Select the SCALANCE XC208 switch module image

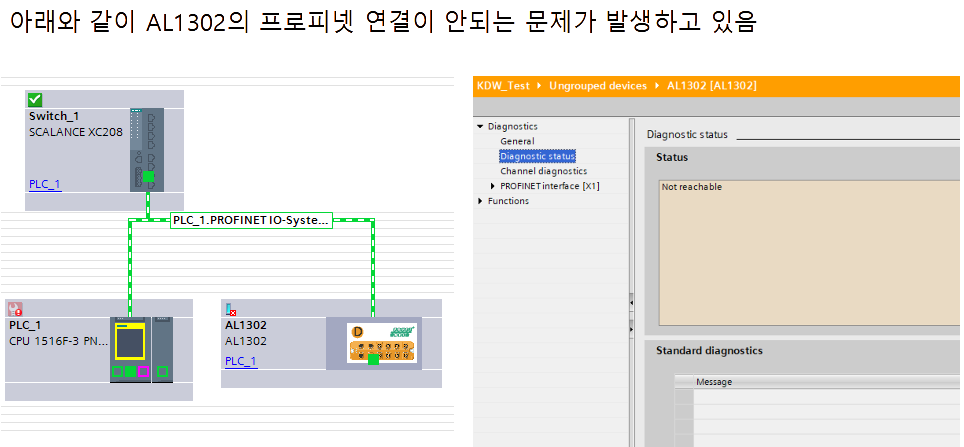147,150
